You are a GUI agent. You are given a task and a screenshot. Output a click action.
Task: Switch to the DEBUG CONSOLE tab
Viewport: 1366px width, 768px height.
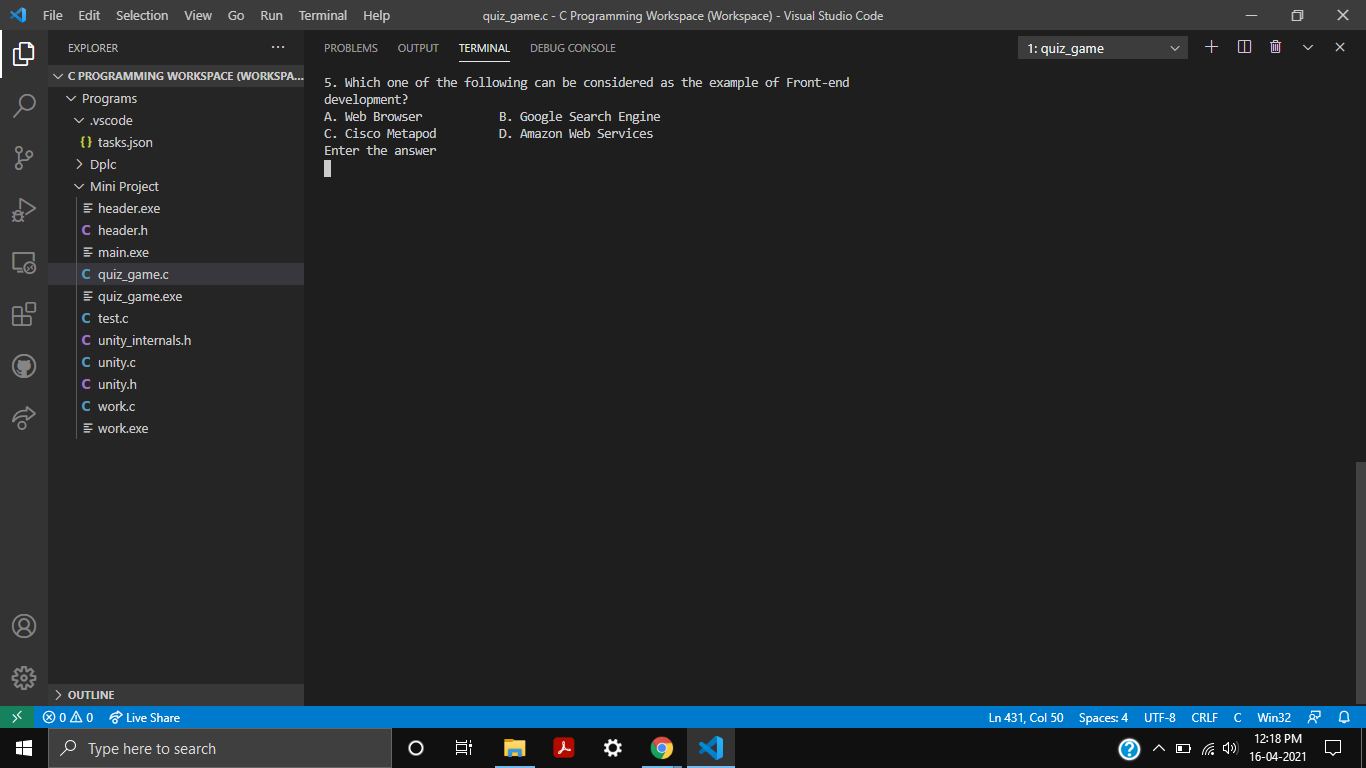572,47
